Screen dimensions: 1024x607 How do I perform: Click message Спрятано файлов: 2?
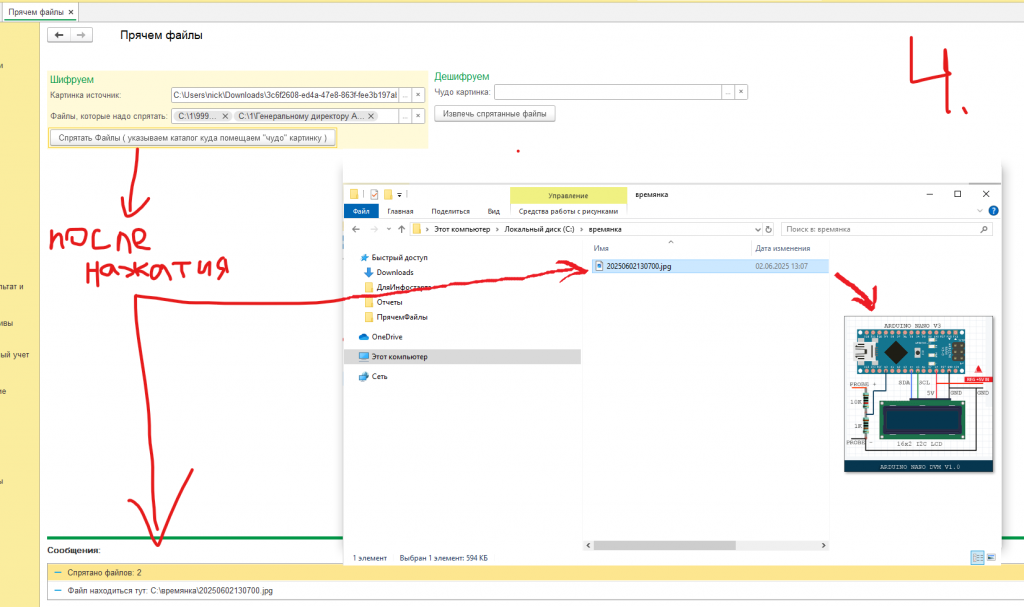104,572
